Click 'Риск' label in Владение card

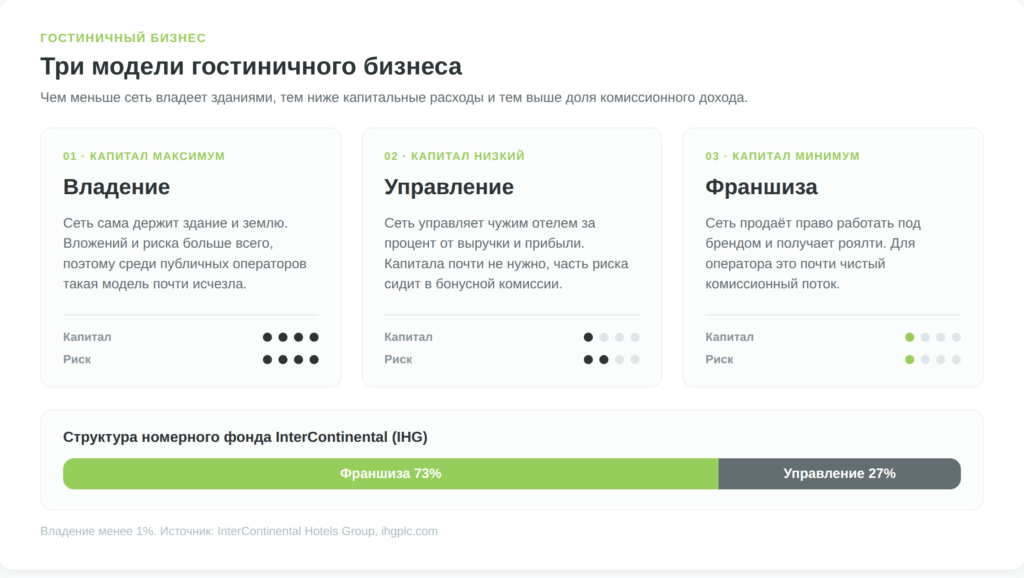[x=77, y=359]
